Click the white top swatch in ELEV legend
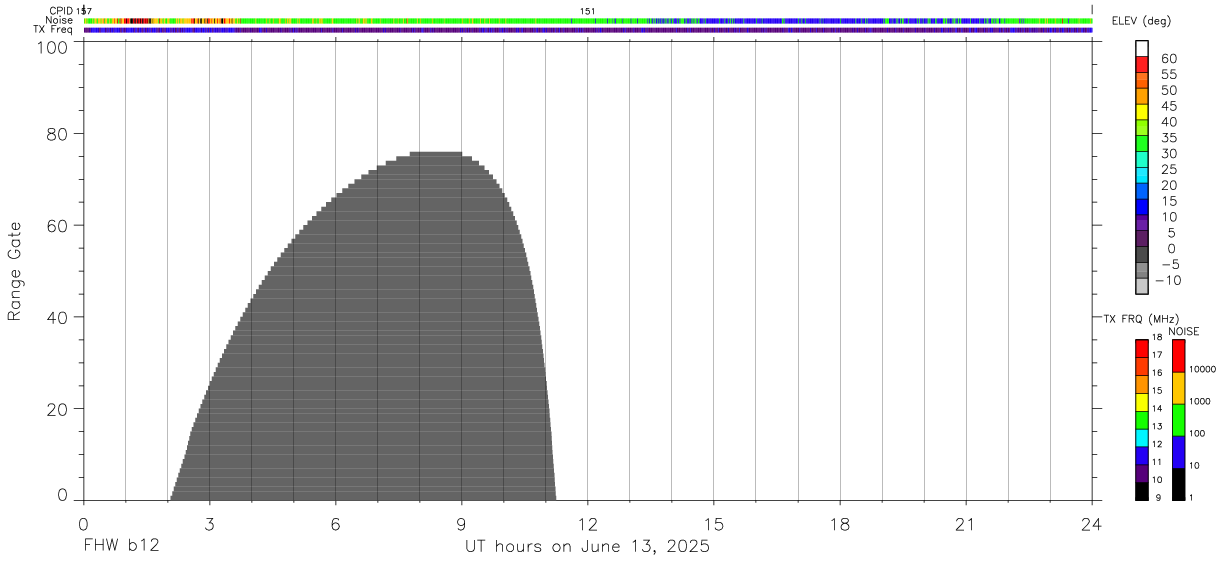 (x=1142, y=48)
